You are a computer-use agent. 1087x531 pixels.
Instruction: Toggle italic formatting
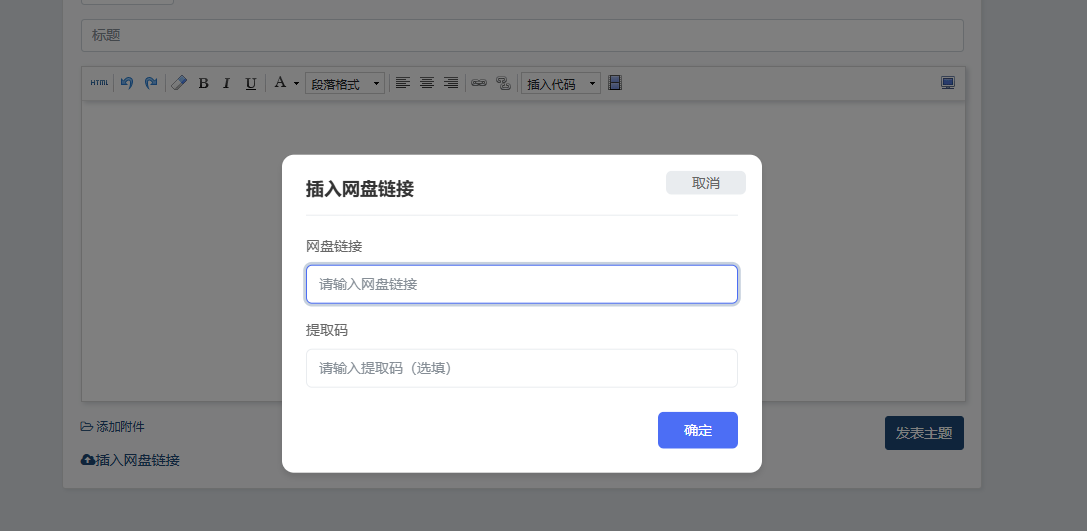tap(226, 83)
